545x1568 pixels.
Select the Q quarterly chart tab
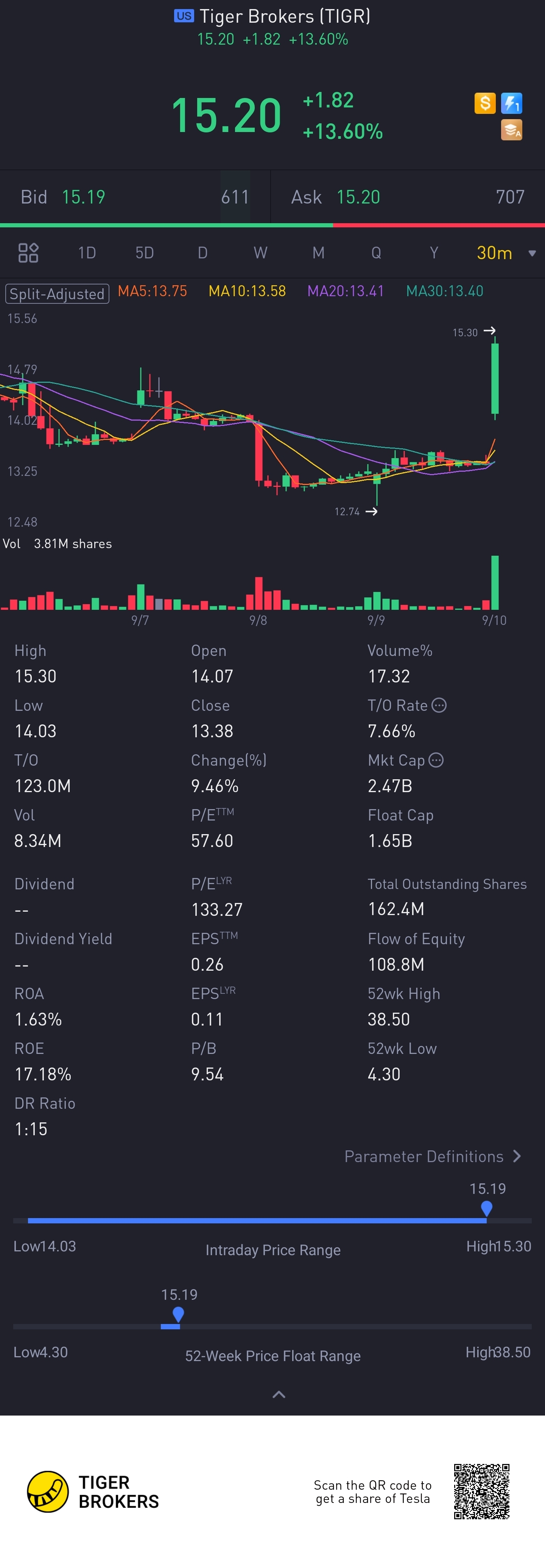click(x=376, y=253)
